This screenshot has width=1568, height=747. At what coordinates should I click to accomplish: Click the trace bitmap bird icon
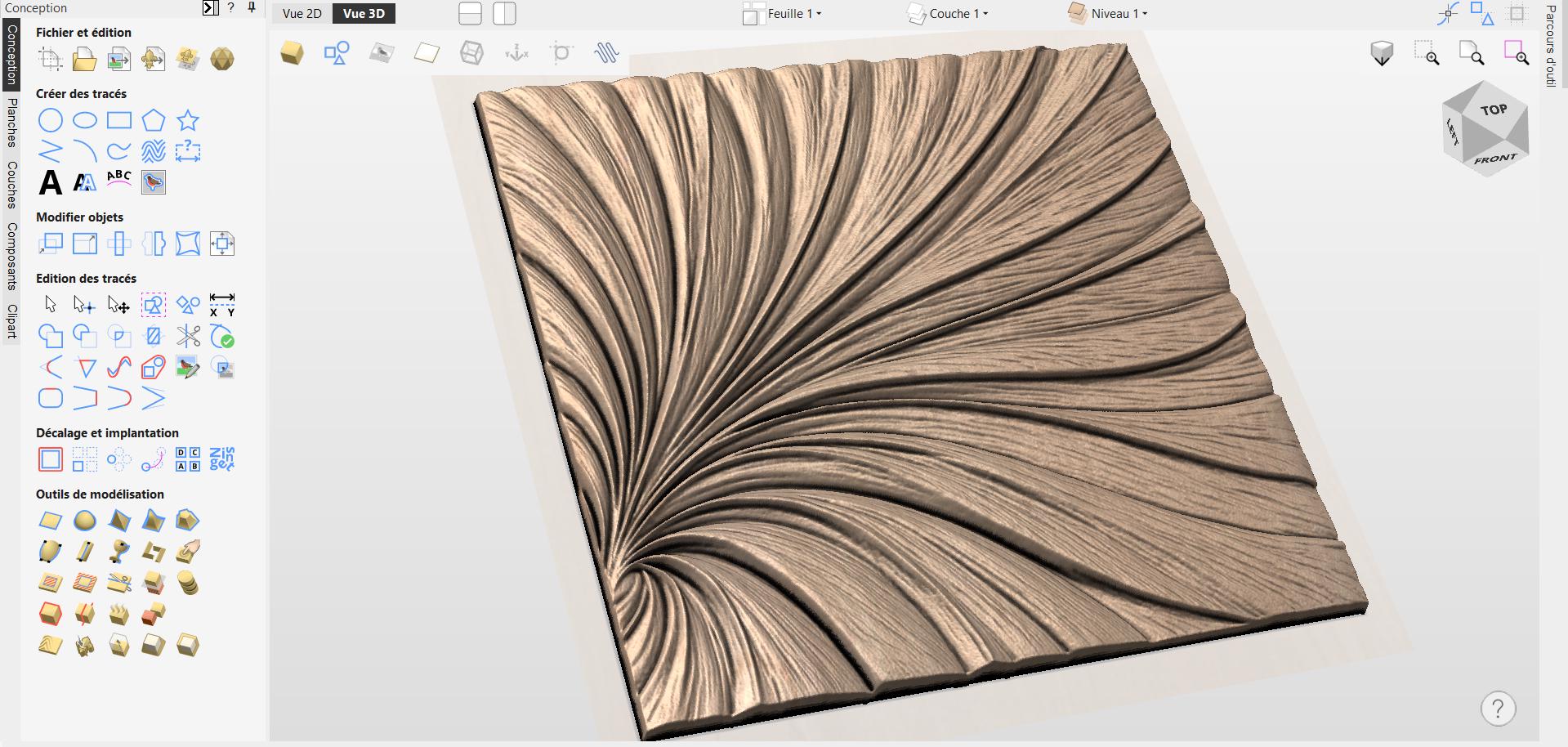click(154, 182)
